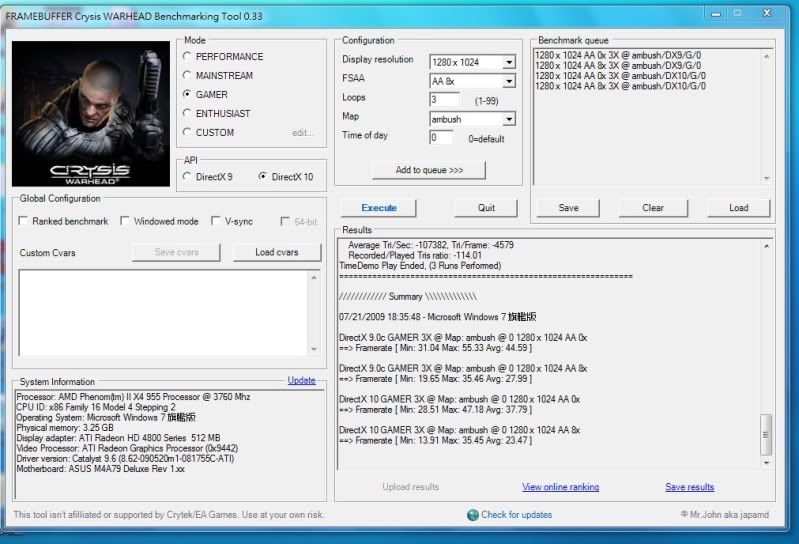Click the Motherboard ASUS M4A79 Deluxe line

[100, 469]
